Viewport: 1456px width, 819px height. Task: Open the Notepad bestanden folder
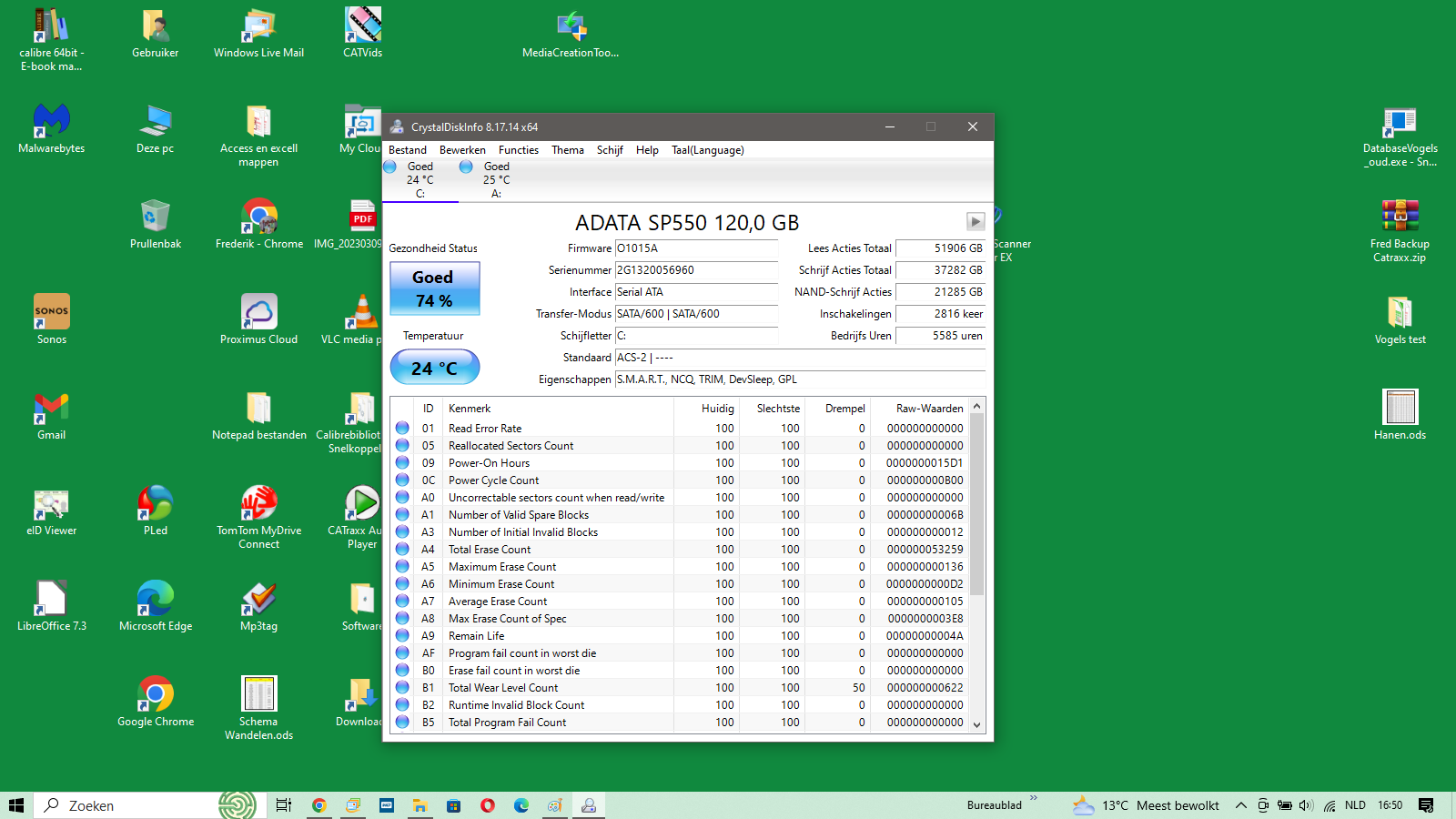tap(259, 416)
